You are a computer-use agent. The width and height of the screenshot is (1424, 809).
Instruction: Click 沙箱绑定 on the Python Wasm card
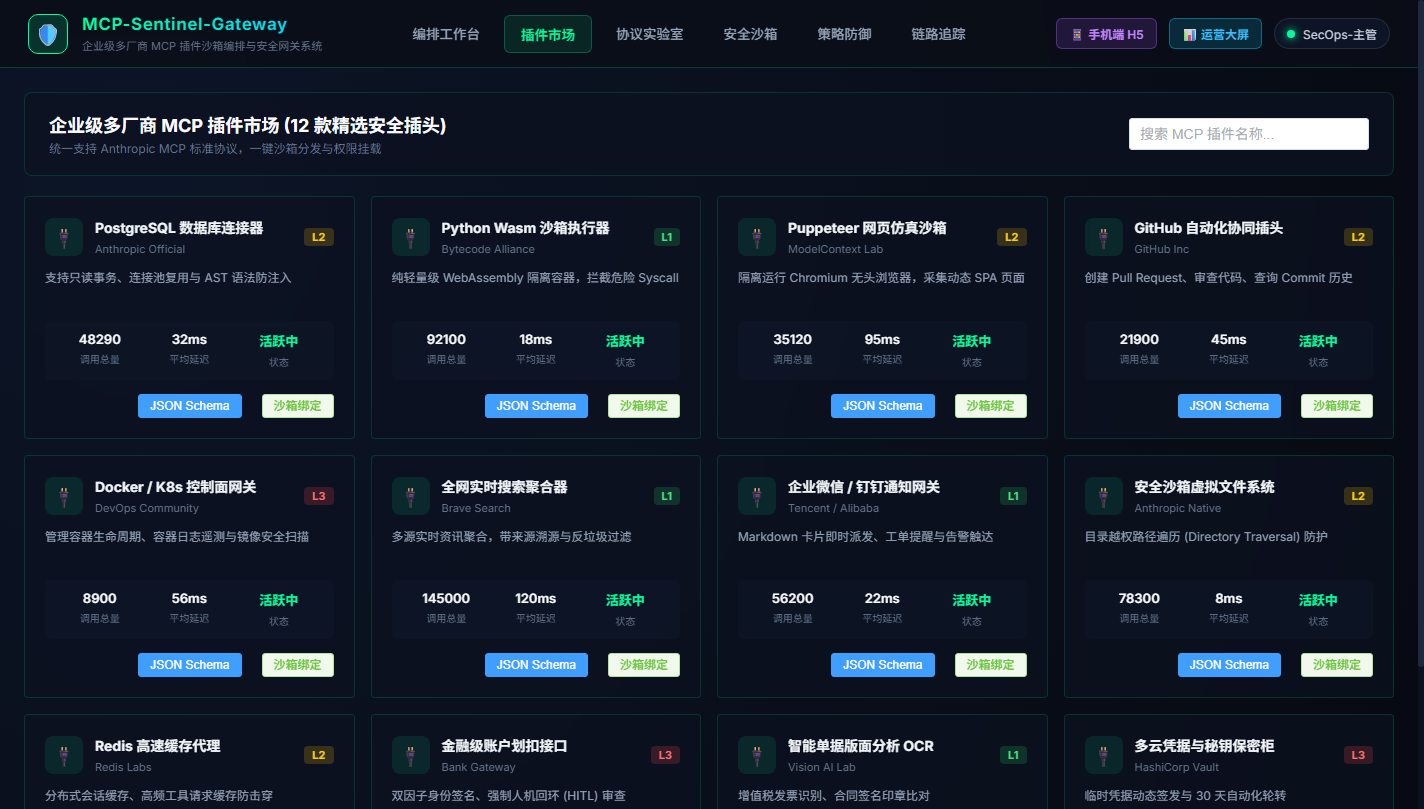644,406
